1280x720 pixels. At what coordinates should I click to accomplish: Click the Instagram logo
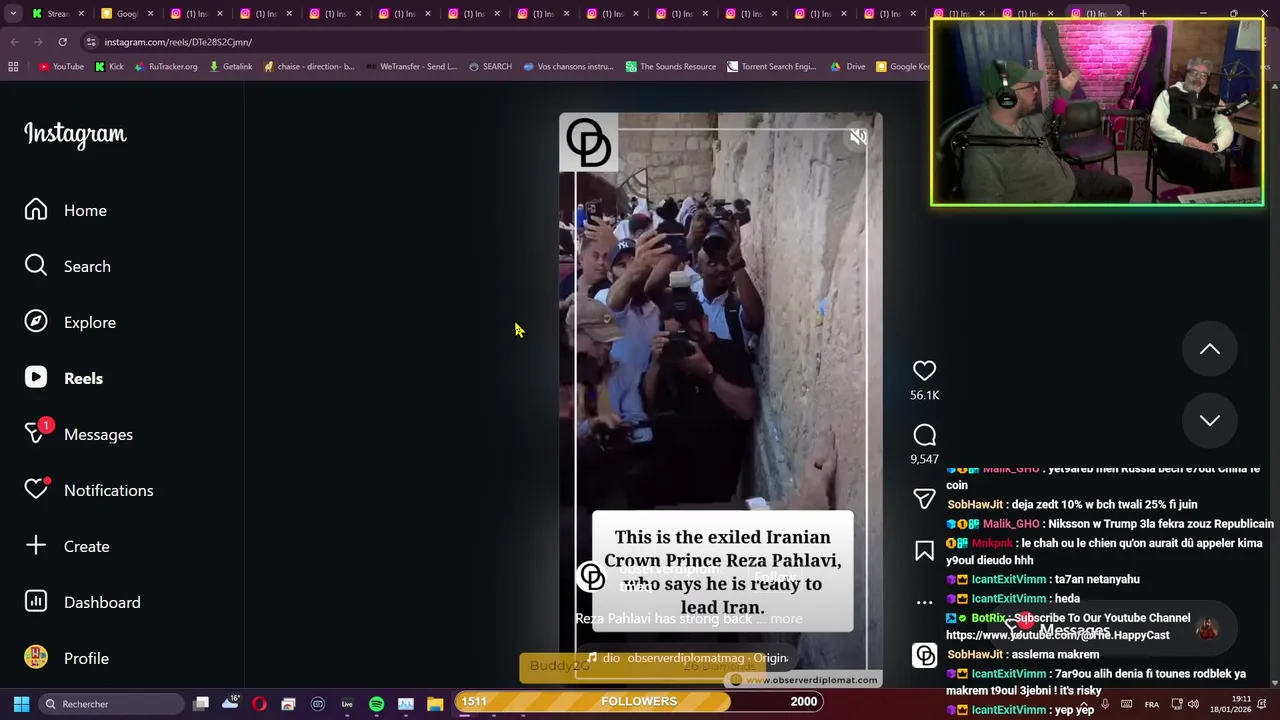pyautogui.click(x=75, y=134)
